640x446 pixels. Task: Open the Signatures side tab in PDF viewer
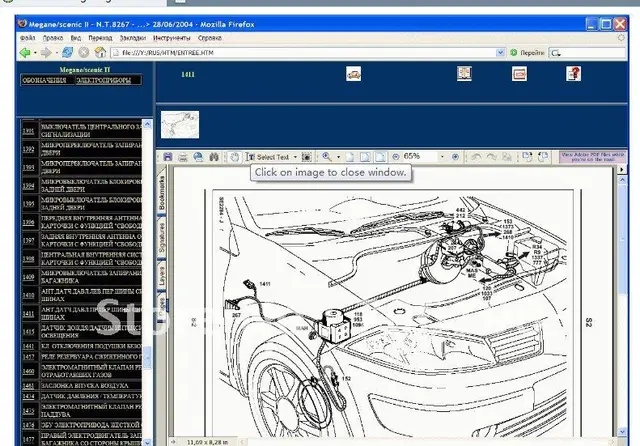coord(162,238)
